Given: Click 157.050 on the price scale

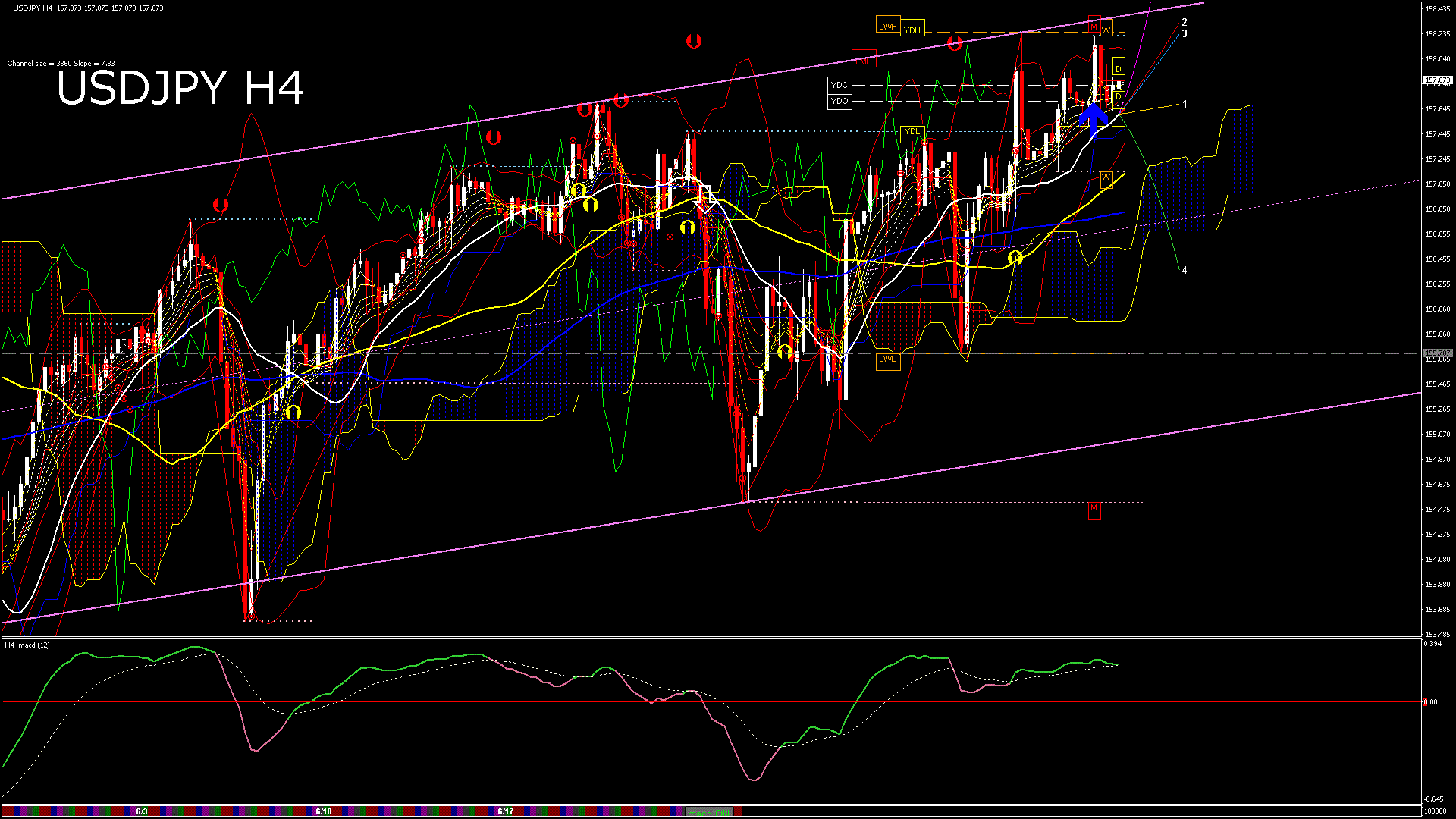Looking at the screenshot, I should tap(1439, 184).
